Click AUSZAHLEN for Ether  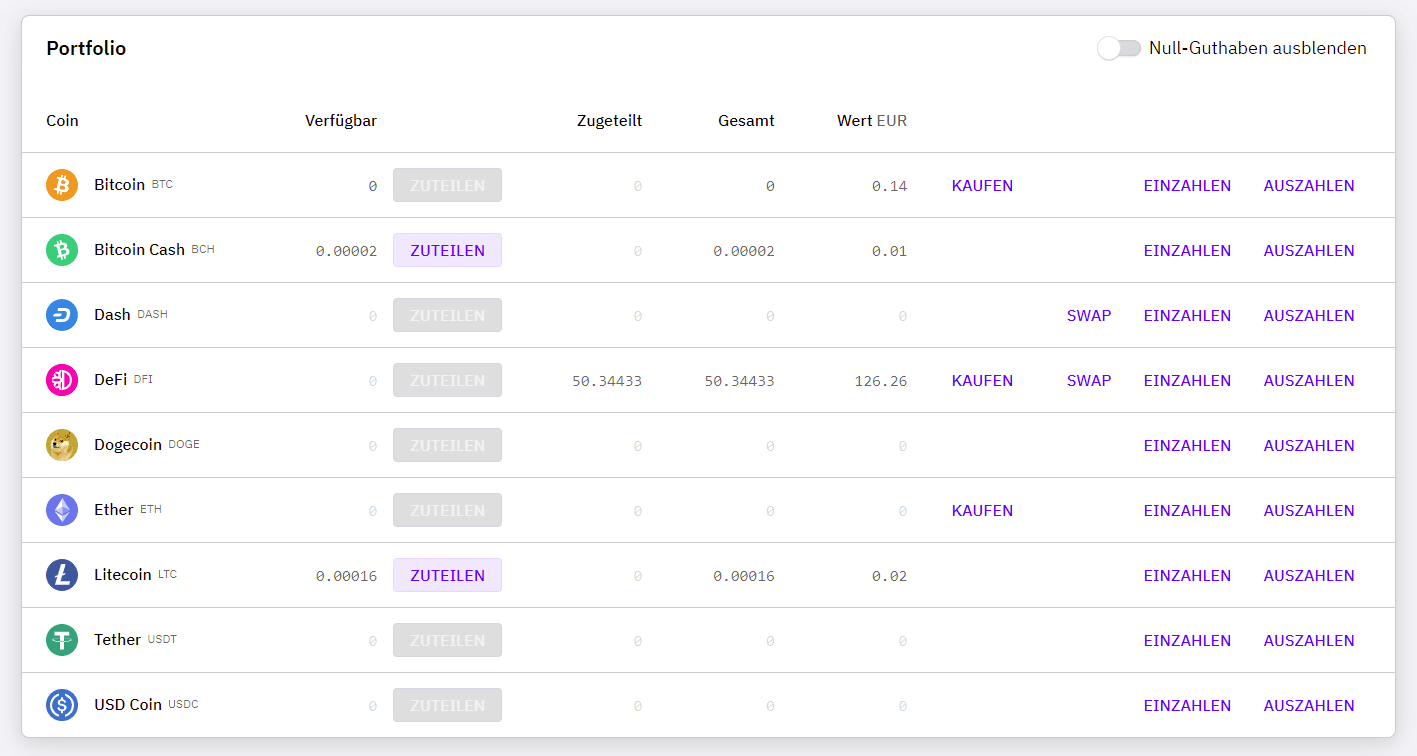click(x=1309, y=511)
